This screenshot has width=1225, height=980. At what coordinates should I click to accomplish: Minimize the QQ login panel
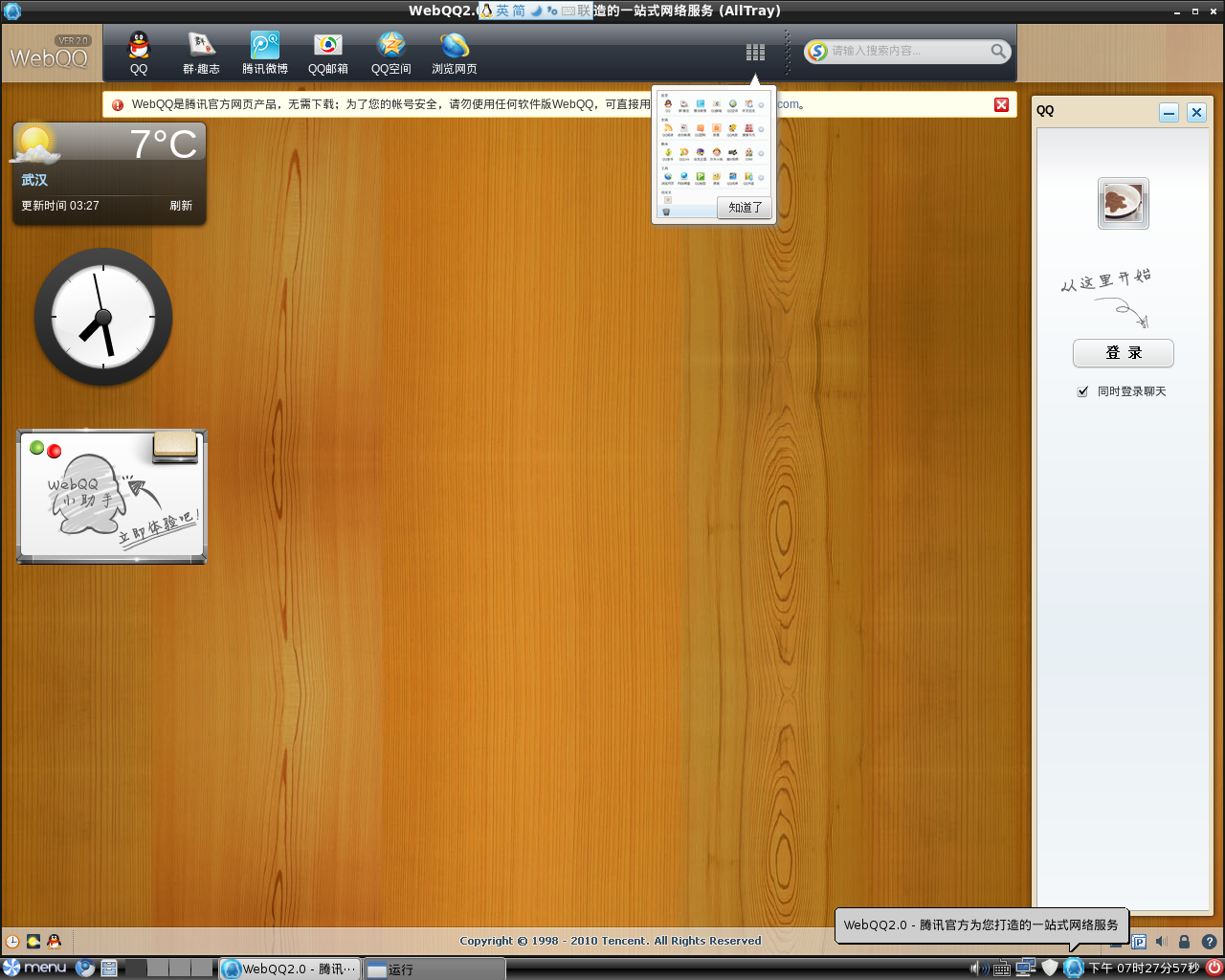point(1169,112)
